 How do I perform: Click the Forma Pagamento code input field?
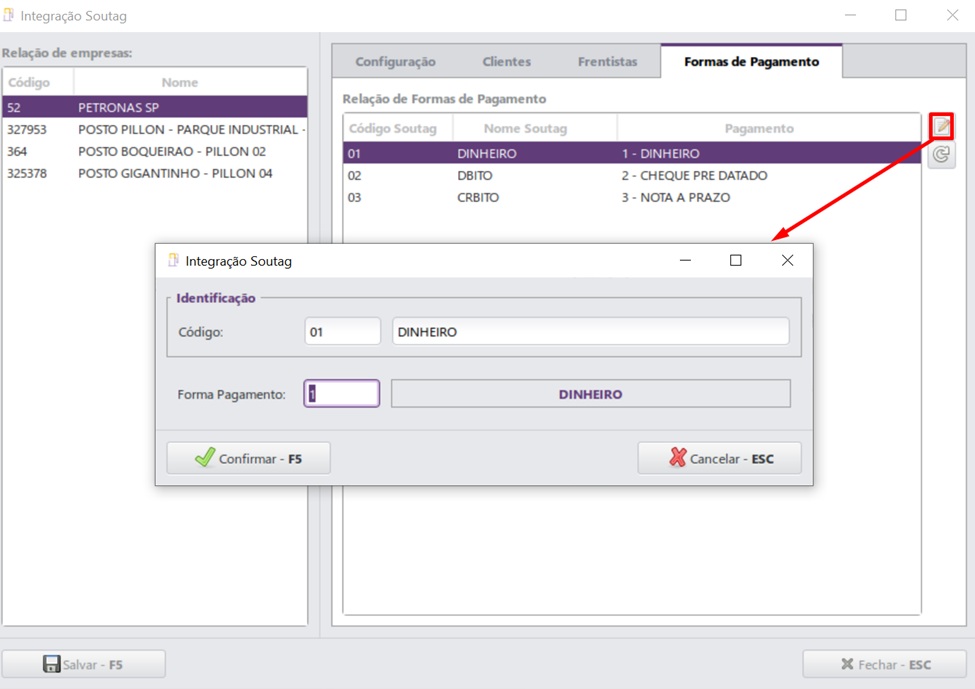point(341,394)
